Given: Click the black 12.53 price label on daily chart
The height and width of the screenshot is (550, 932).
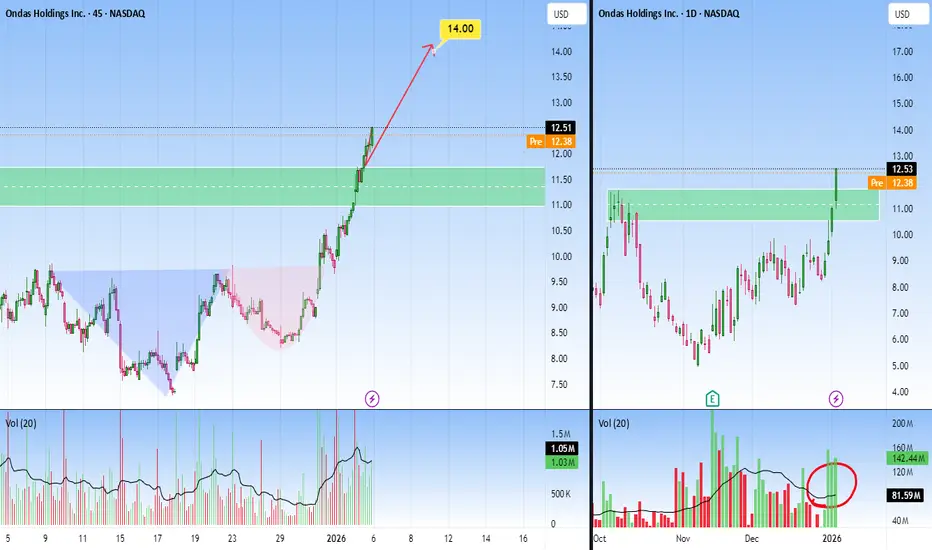Looking at the screenshot, I should click(902, 169).
